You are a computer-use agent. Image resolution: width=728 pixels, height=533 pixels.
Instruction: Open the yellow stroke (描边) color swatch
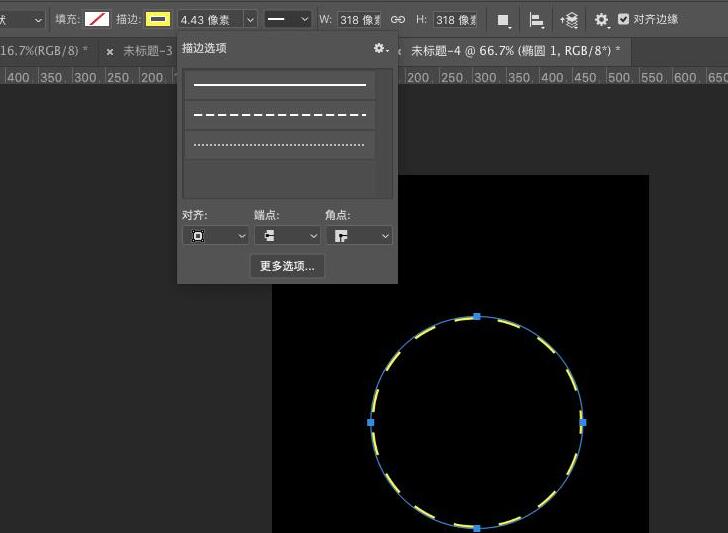pyautogui.click(x=158, y=20)
